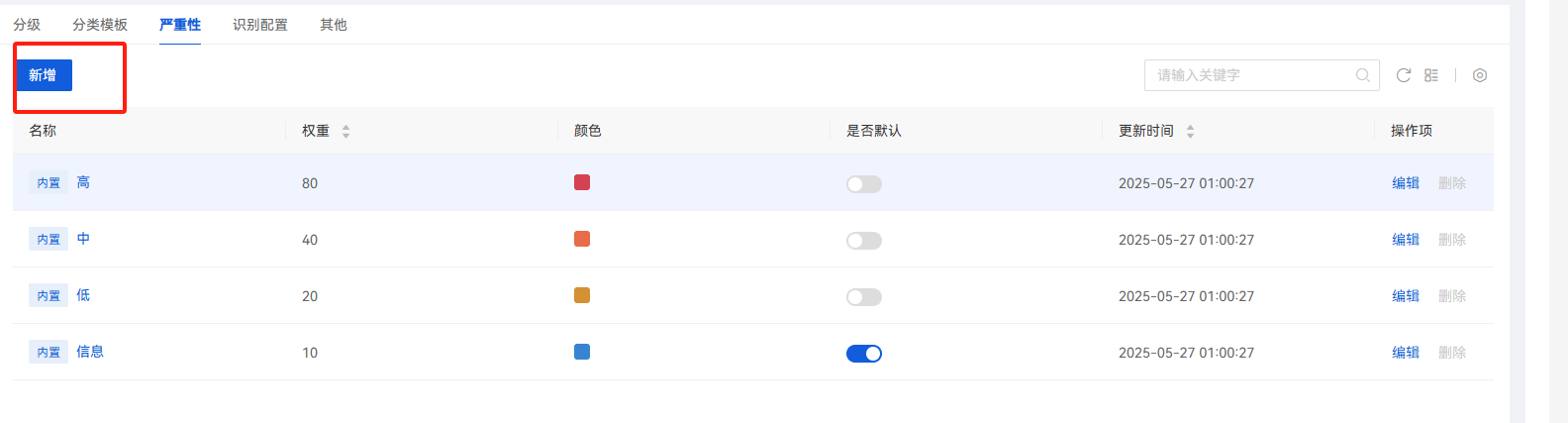Sort the table by 更新时间 column

(1190, 131)
